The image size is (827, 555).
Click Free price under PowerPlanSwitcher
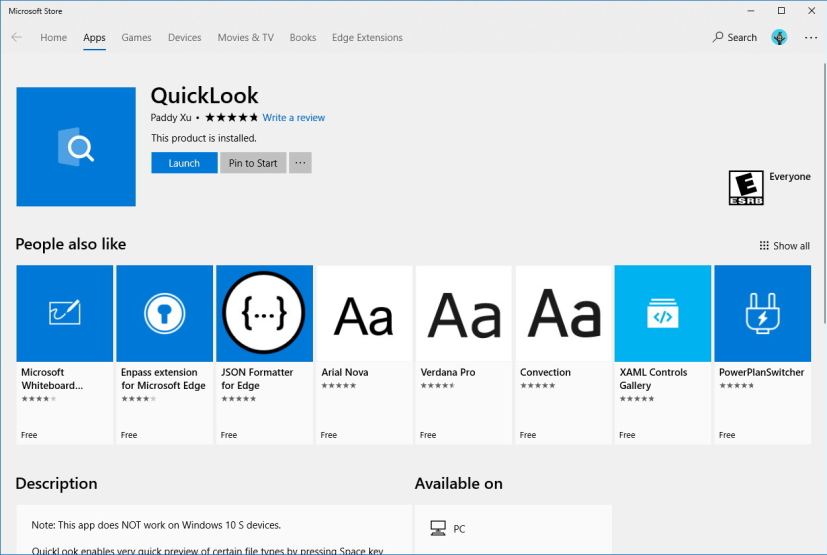[727, 435]
